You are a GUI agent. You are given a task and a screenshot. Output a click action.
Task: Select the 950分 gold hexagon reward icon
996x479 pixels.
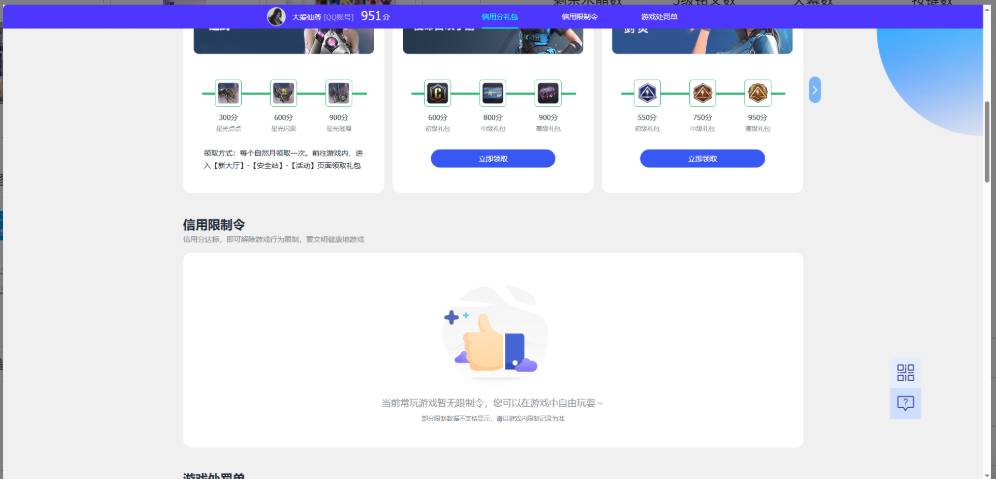(x=758, y=93)
